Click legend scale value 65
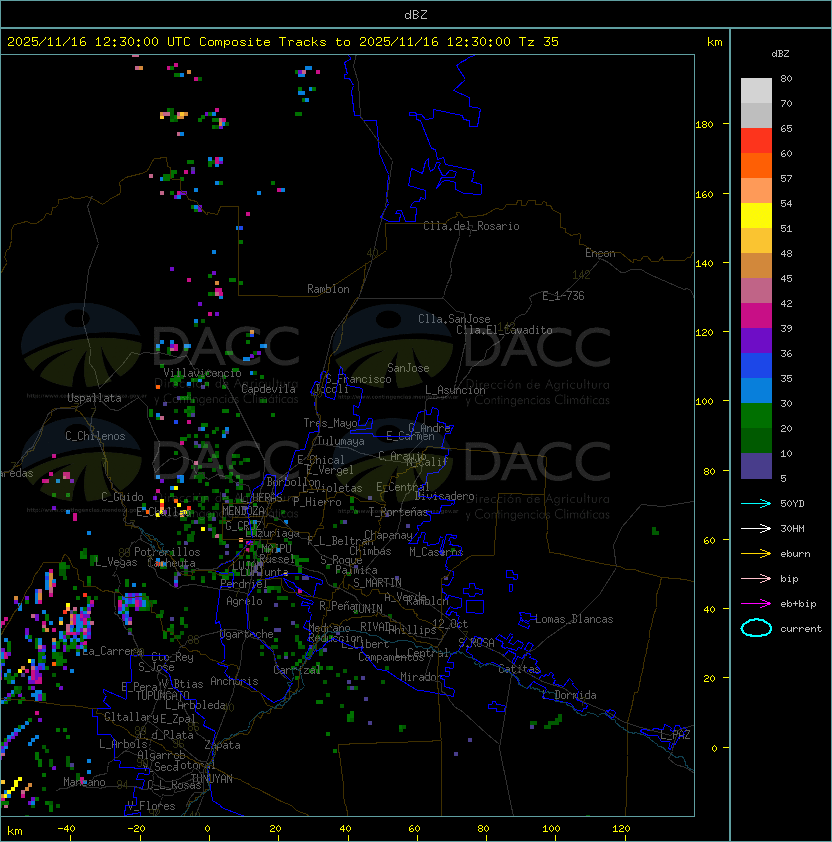This screenshot has height=842, width=832. [786, 129]
